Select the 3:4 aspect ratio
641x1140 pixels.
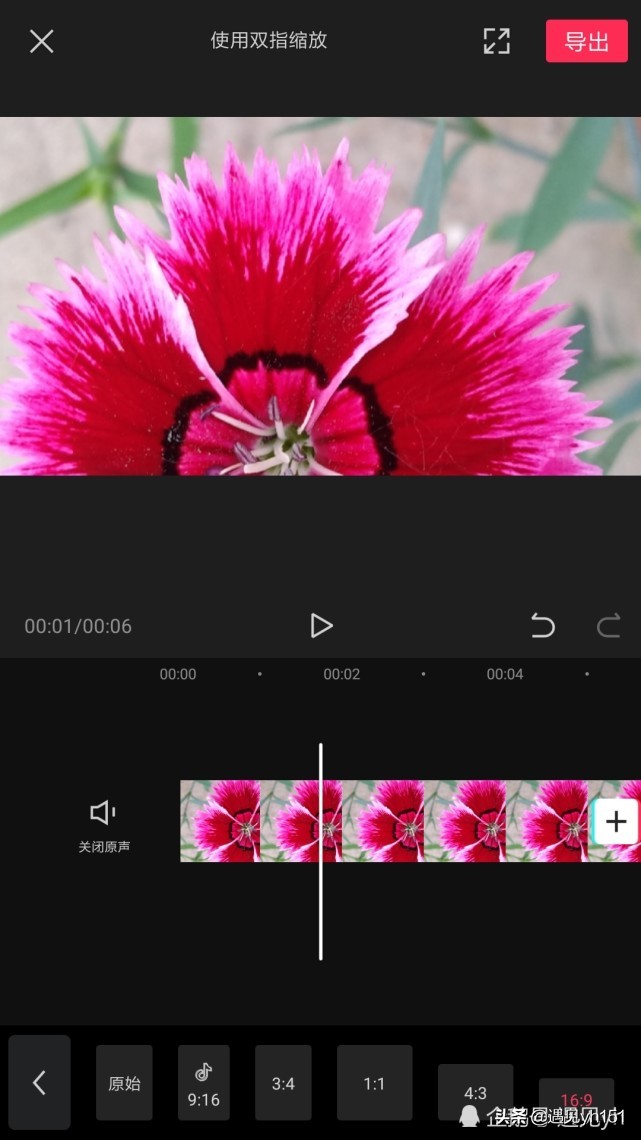click(283, 1083)
